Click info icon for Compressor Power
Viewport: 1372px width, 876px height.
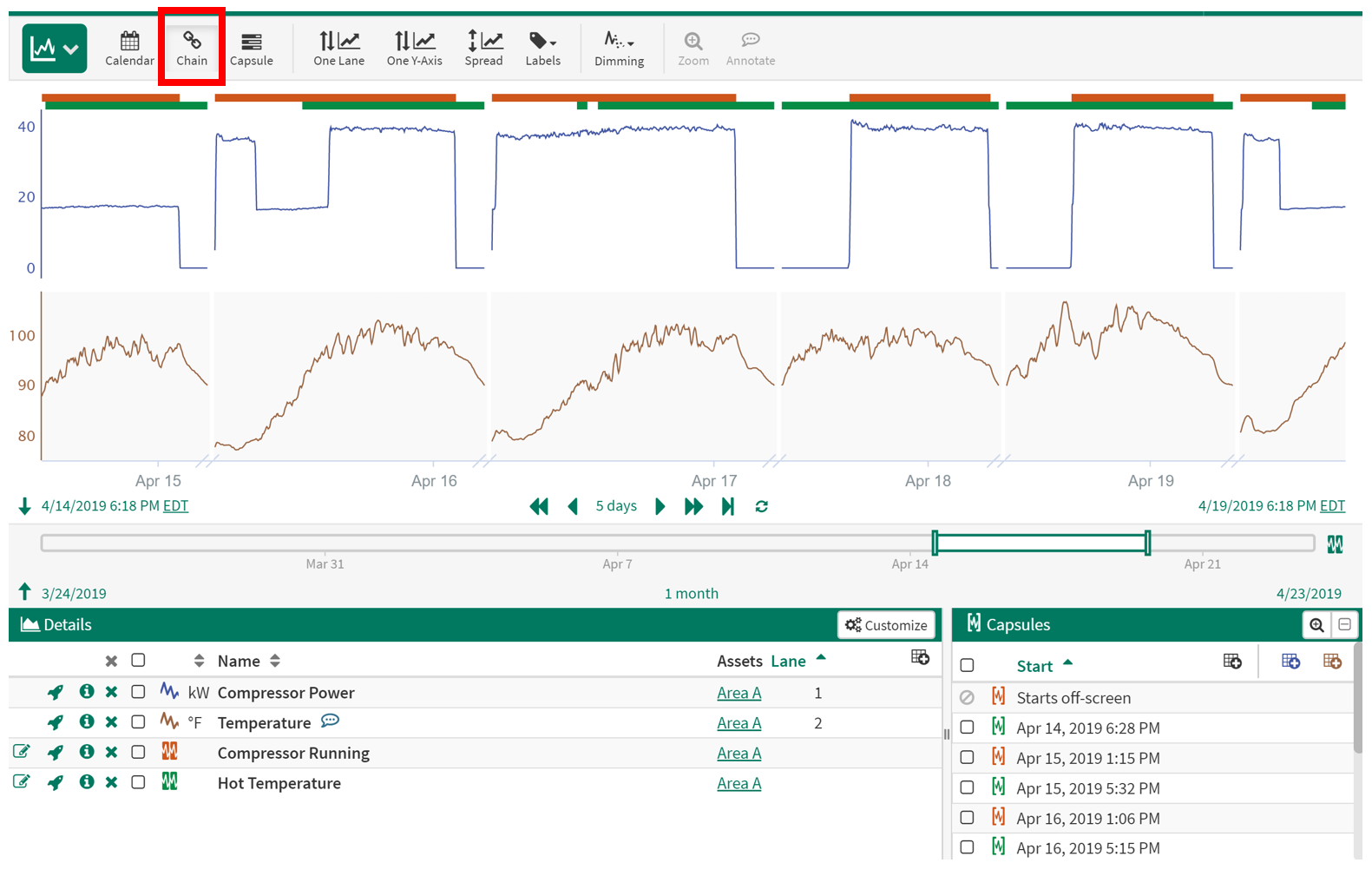86,692
